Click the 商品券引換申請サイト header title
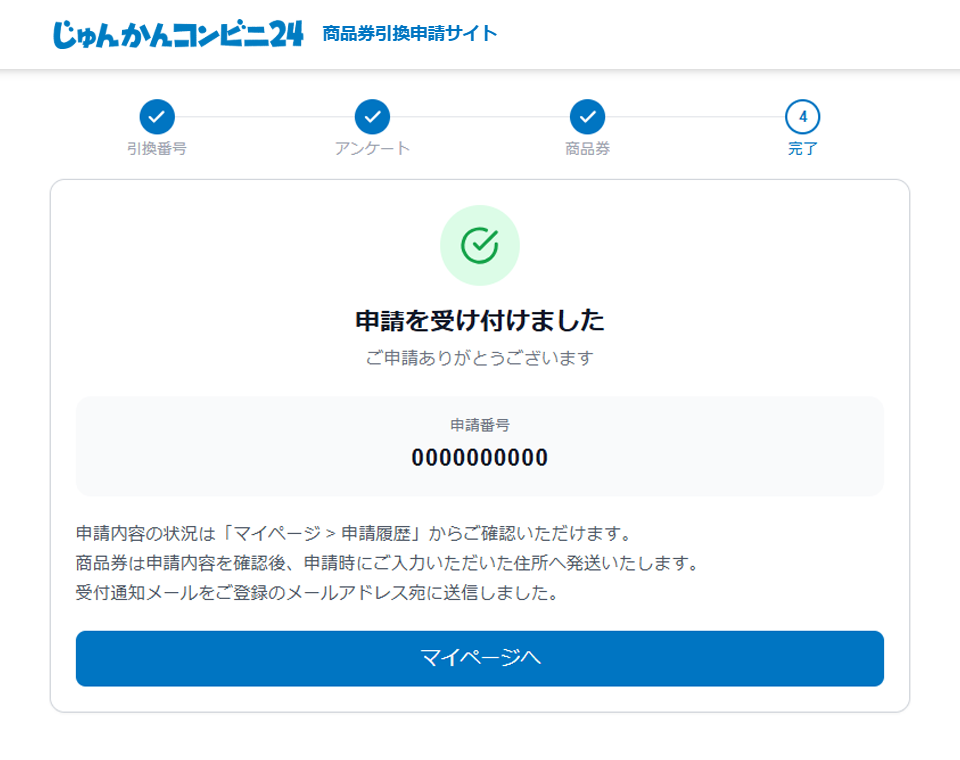The image size is (960, 760). point(410,34)
